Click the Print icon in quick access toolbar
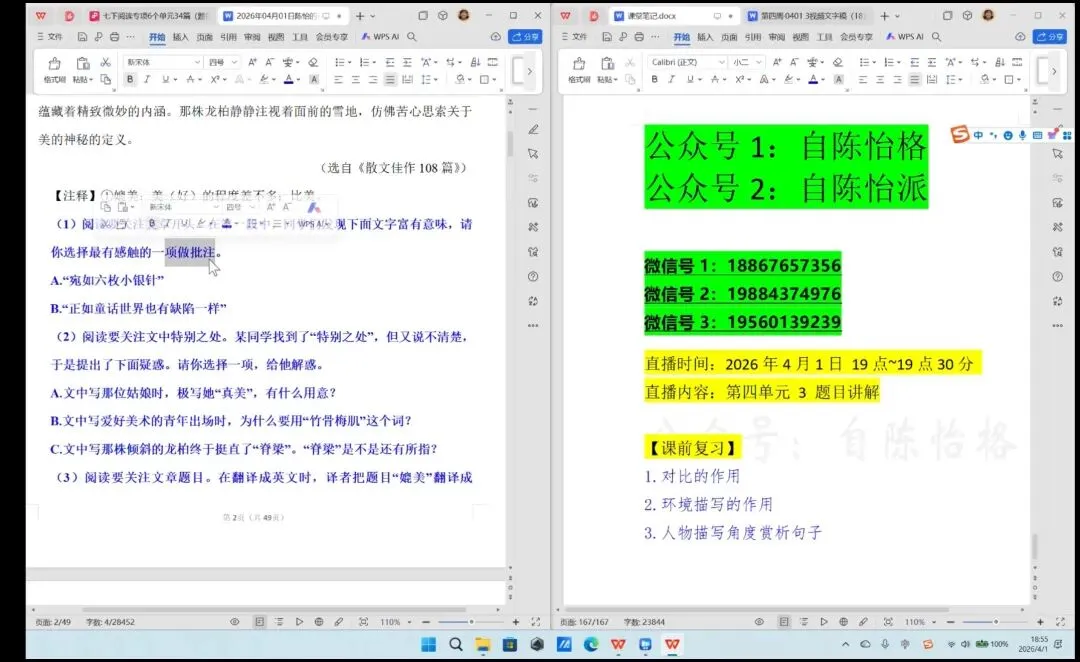 [114, 35]
